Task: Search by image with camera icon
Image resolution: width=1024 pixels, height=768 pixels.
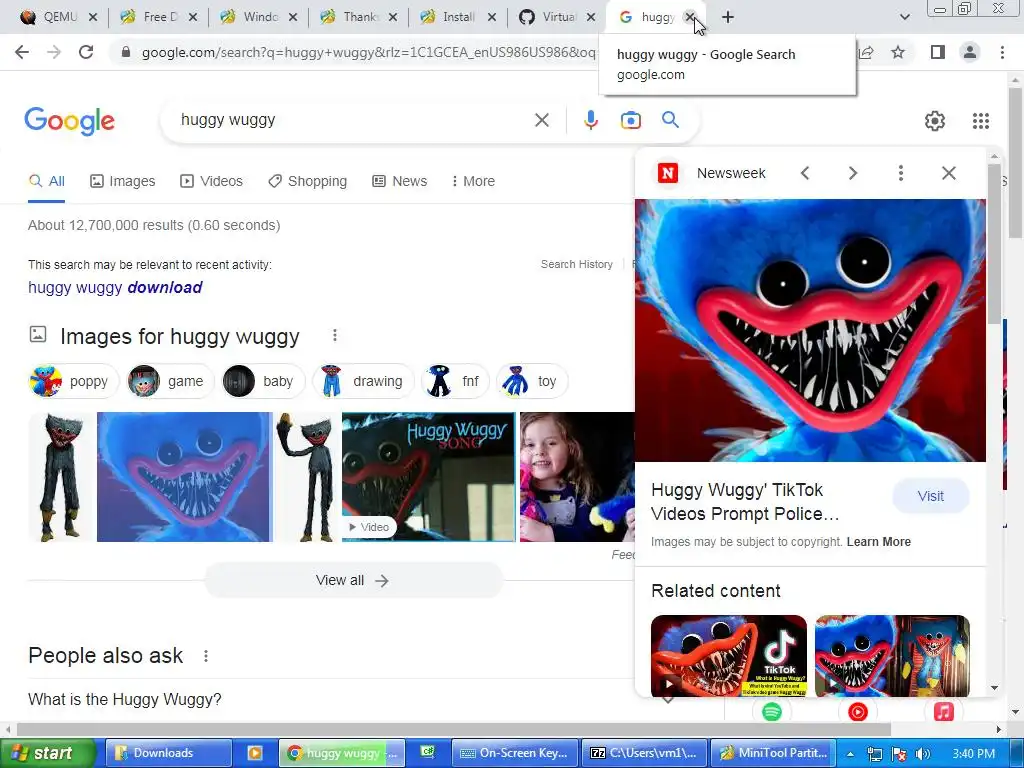Action: pos(630,120)
